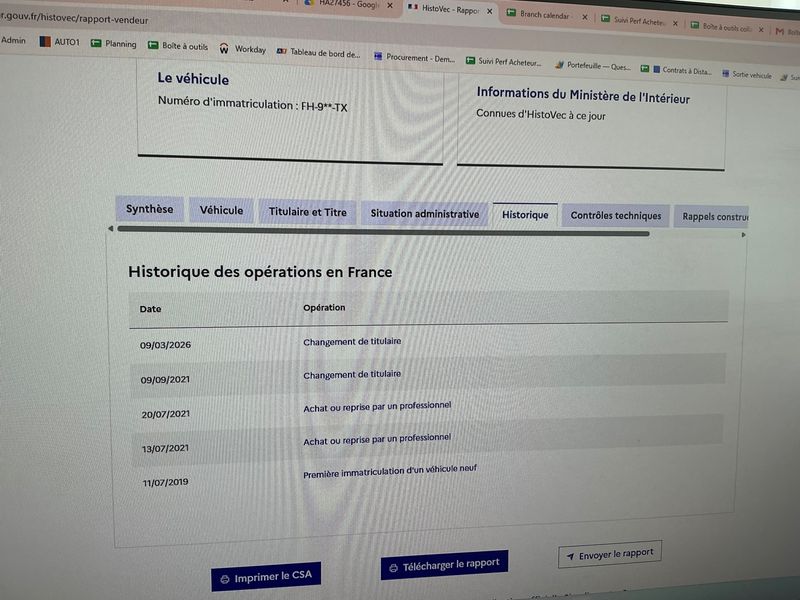
Task: Click the Historique des opérations en France heading
Action: [x=260, y=271]
